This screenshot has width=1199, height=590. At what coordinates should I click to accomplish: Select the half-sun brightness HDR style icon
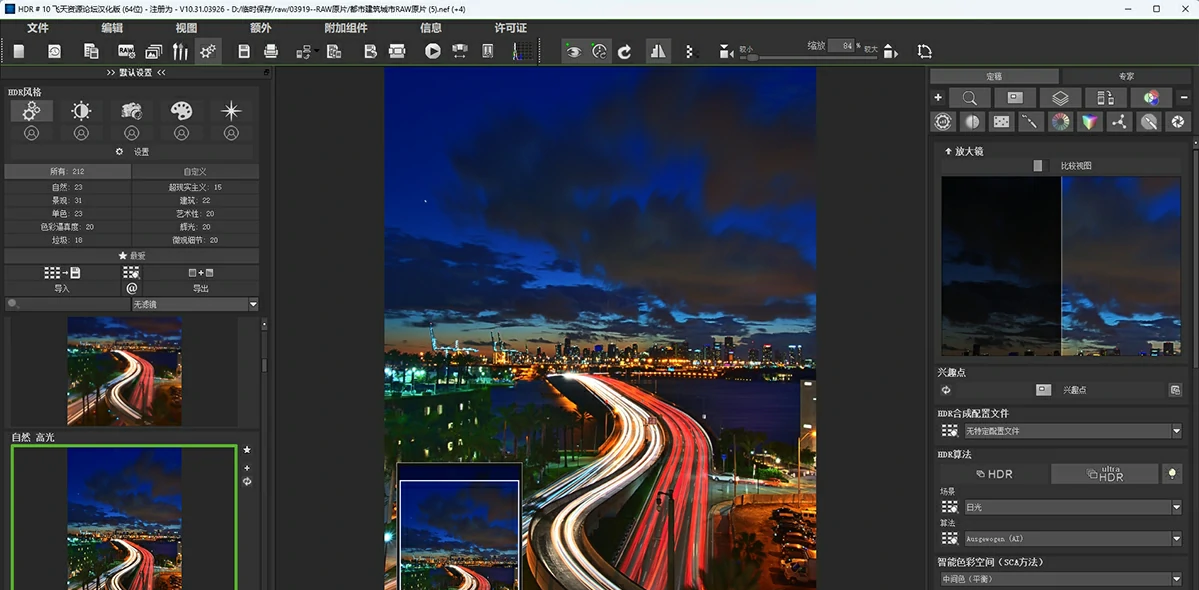pos(81,111)
